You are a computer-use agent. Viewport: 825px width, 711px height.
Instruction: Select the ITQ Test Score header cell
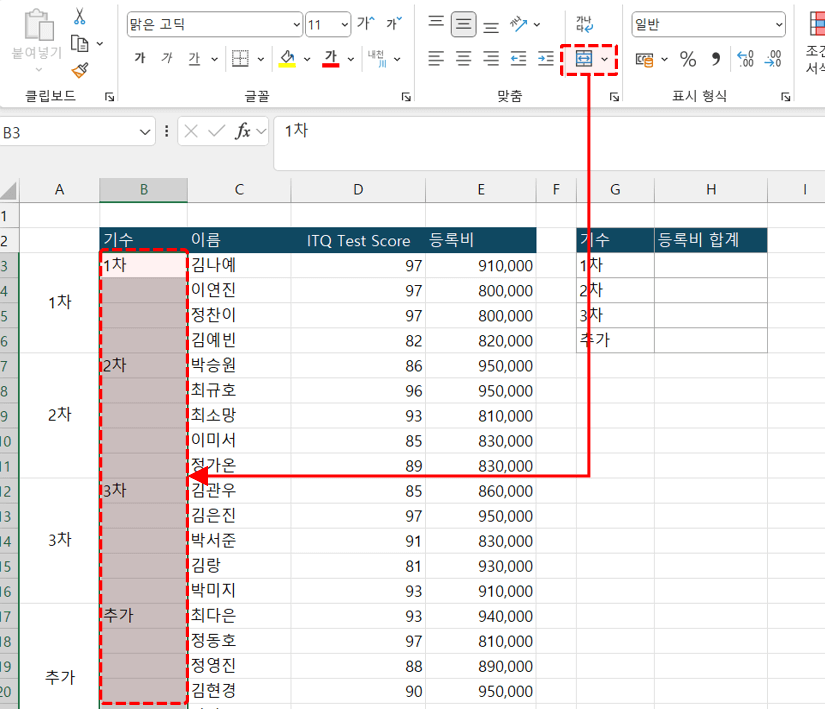click(358, 240)
